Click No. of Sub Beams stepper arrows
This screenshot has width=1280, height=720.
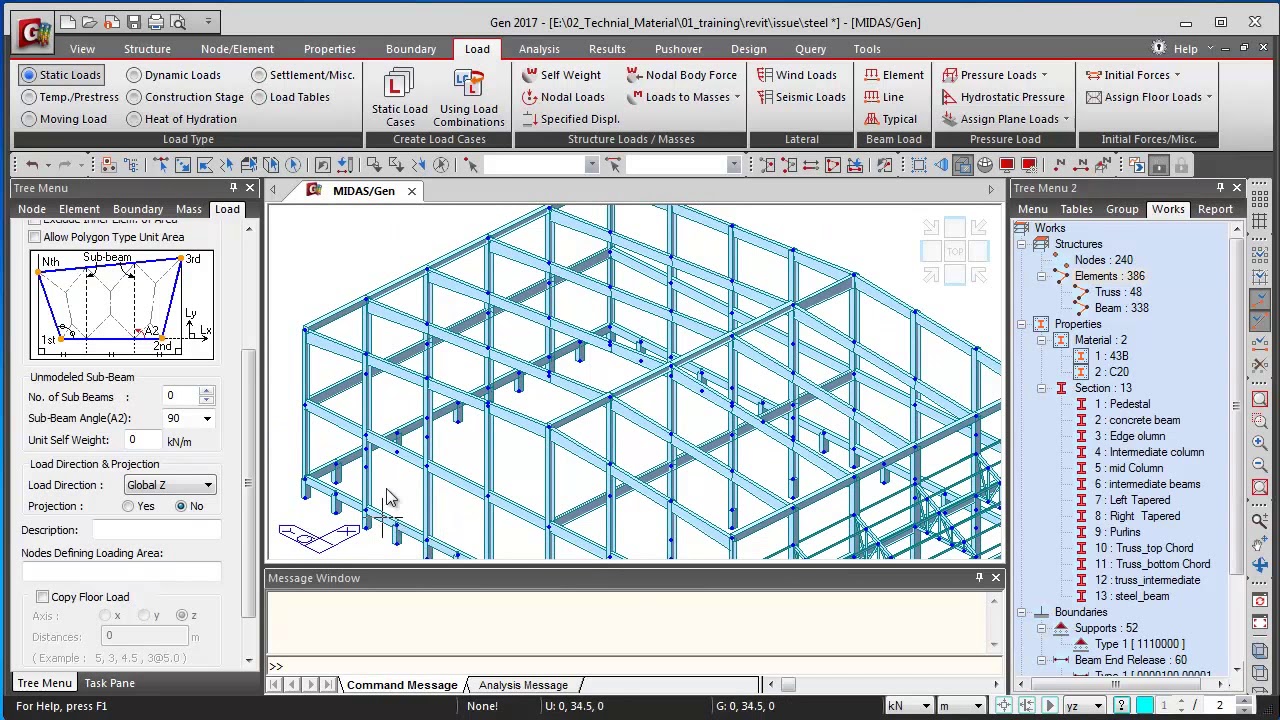207,396
